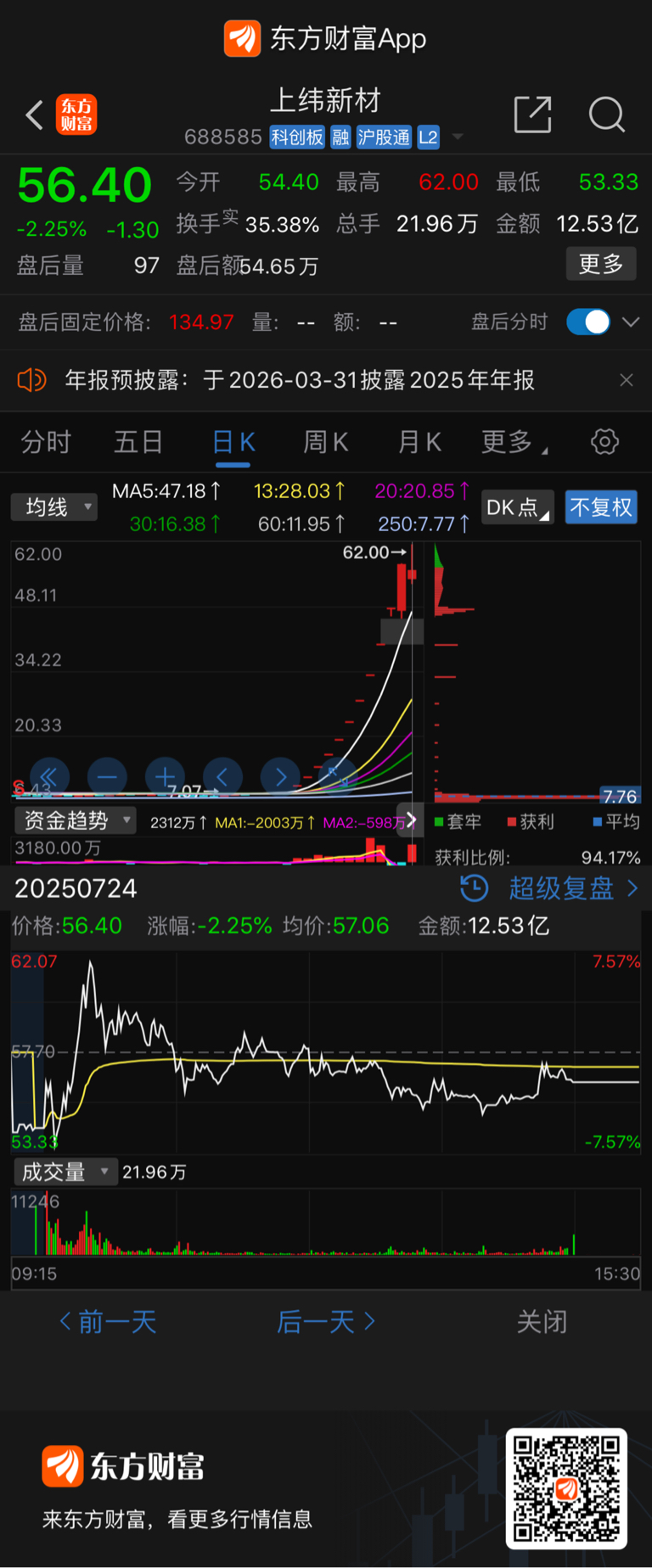Tap the 盘后固定价格 134.97 value

pos(201,322)
